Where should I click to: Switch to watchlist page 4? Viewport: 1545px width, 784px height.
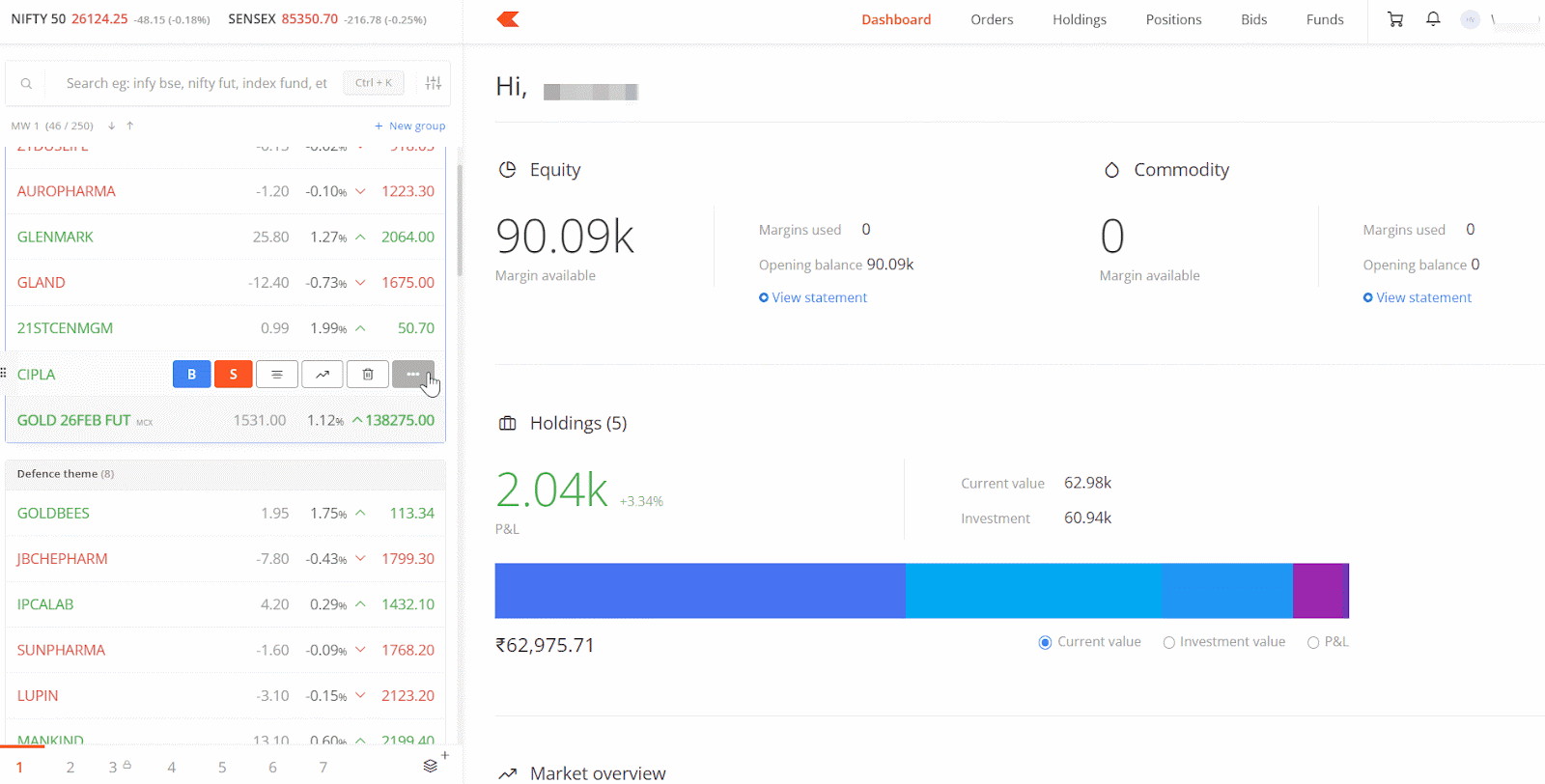point(171,768)
